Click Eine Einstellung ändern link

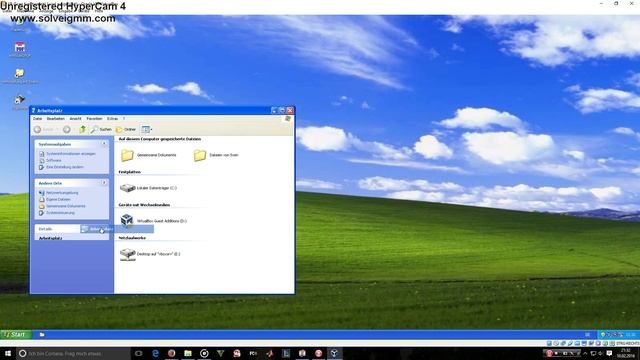[x=61, y=167]
